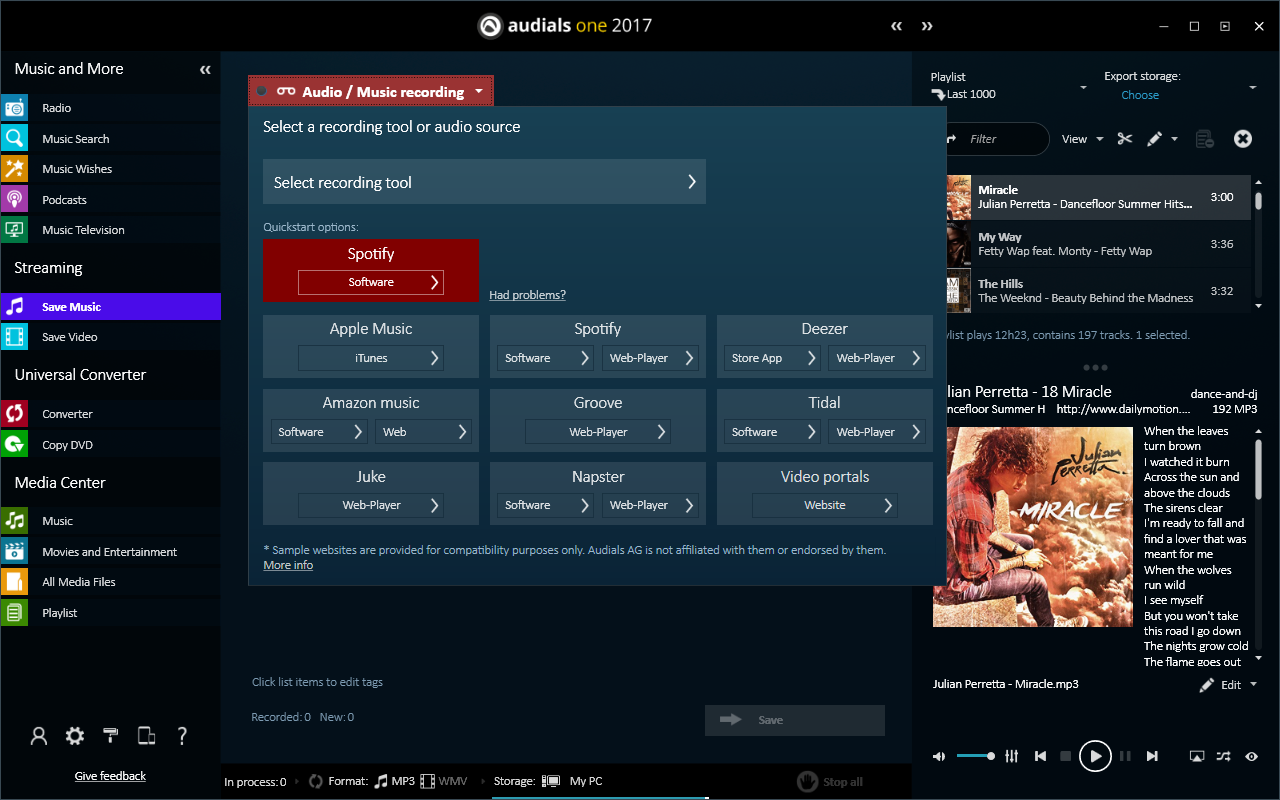1280x800 pixels.
Task: Open the user account icon
Action: click(x=39, y=736)
